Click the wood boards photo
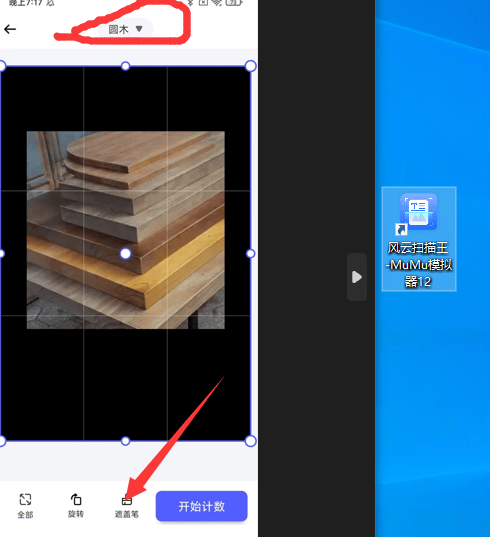The height and width of the screenshot is (537, 490). coord(126,230)
